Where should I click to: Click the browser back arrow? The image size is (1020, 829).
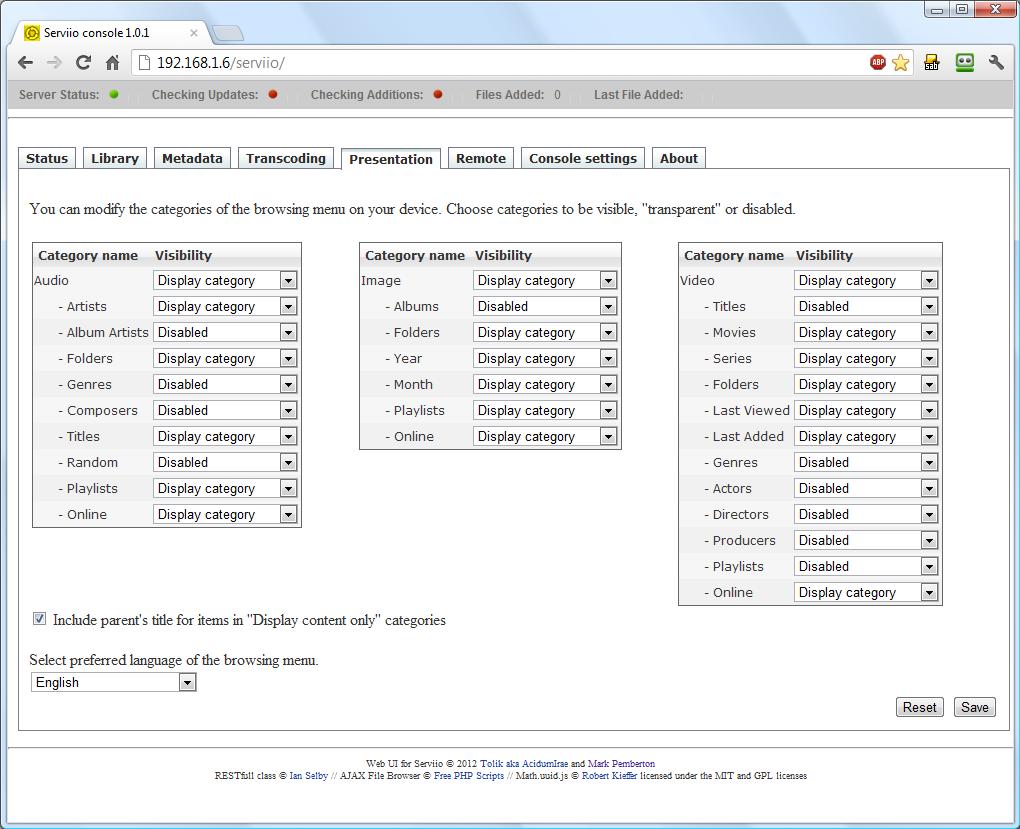[x=26, y=62]
